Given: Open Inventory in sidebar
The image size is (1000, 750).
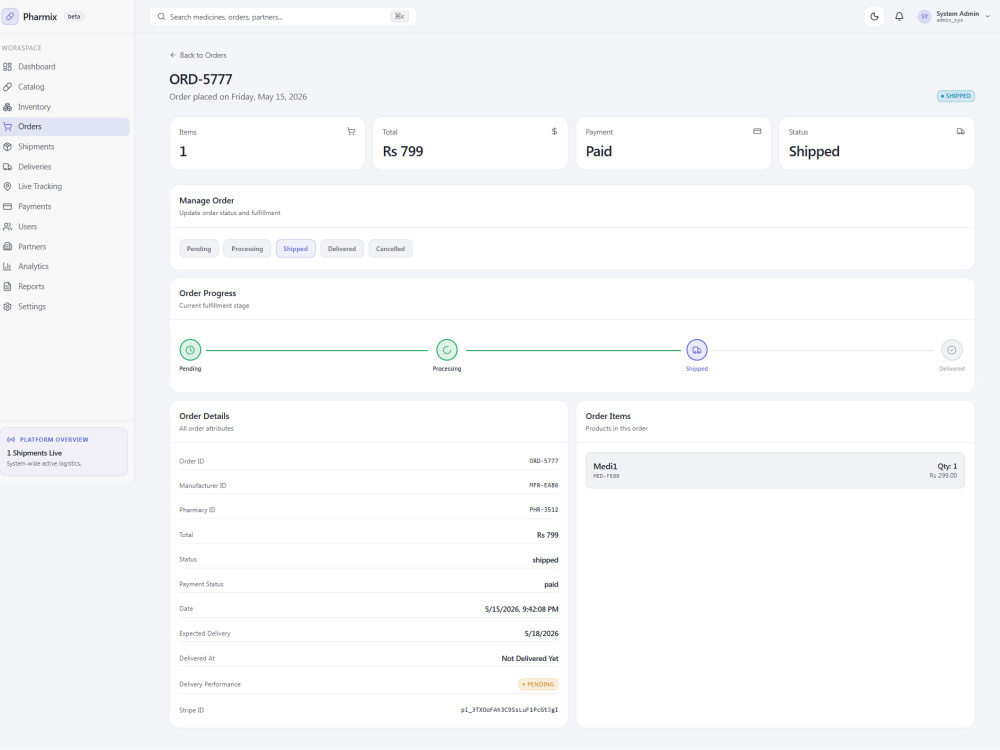Looking at the screenshot, I should click(64, 107).
